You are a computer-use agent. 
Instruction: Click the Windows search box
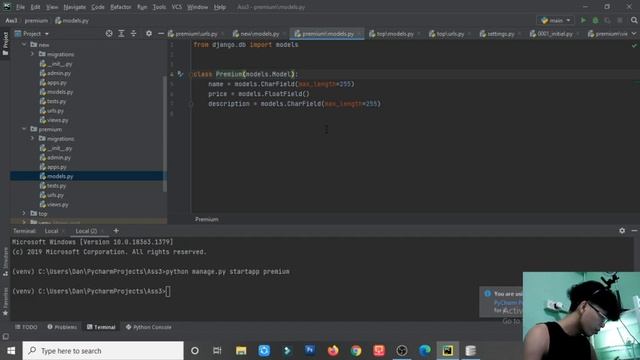tap(103, 351)
